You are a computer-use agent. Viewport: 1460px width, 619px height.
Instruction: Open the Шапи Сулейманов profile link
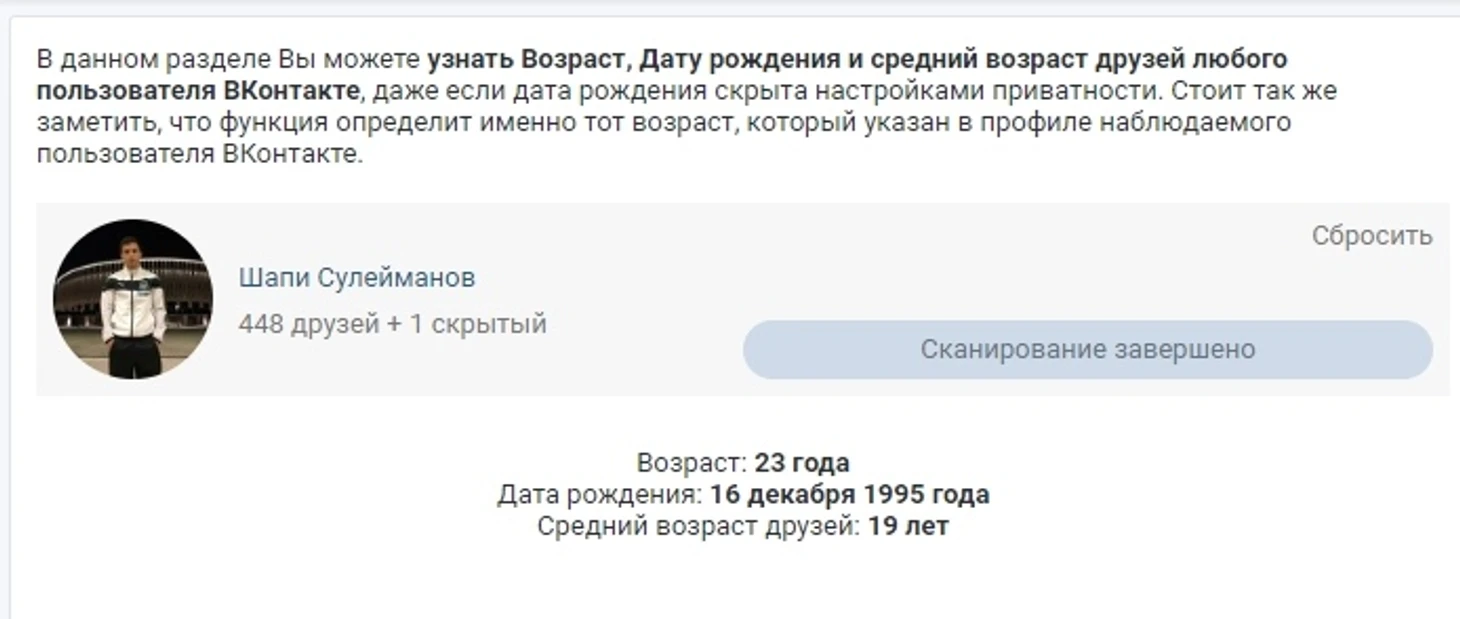(x=356, y=278)
